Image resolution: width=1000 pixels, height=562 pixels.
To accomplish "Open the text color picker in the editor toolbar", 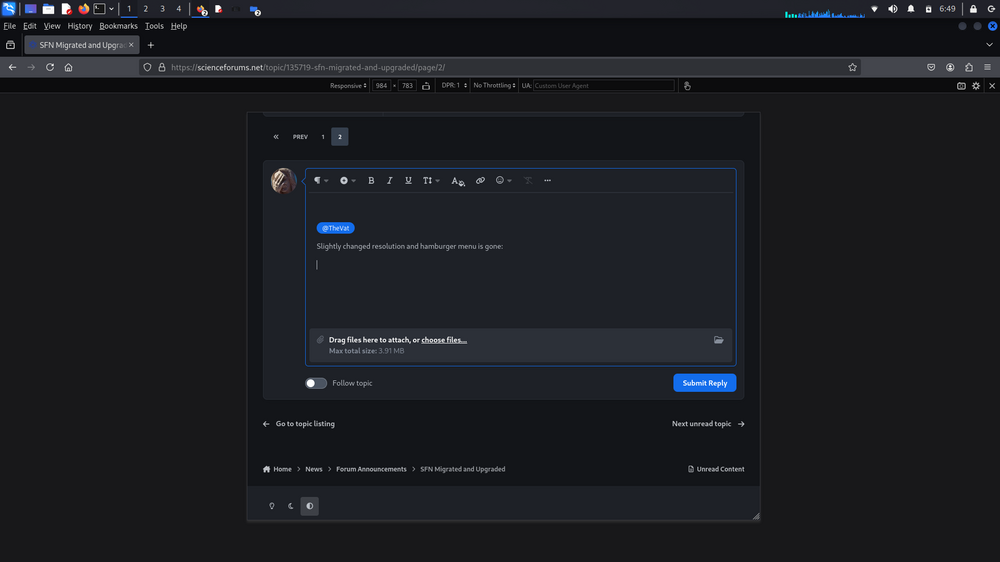I will point(457,181).
